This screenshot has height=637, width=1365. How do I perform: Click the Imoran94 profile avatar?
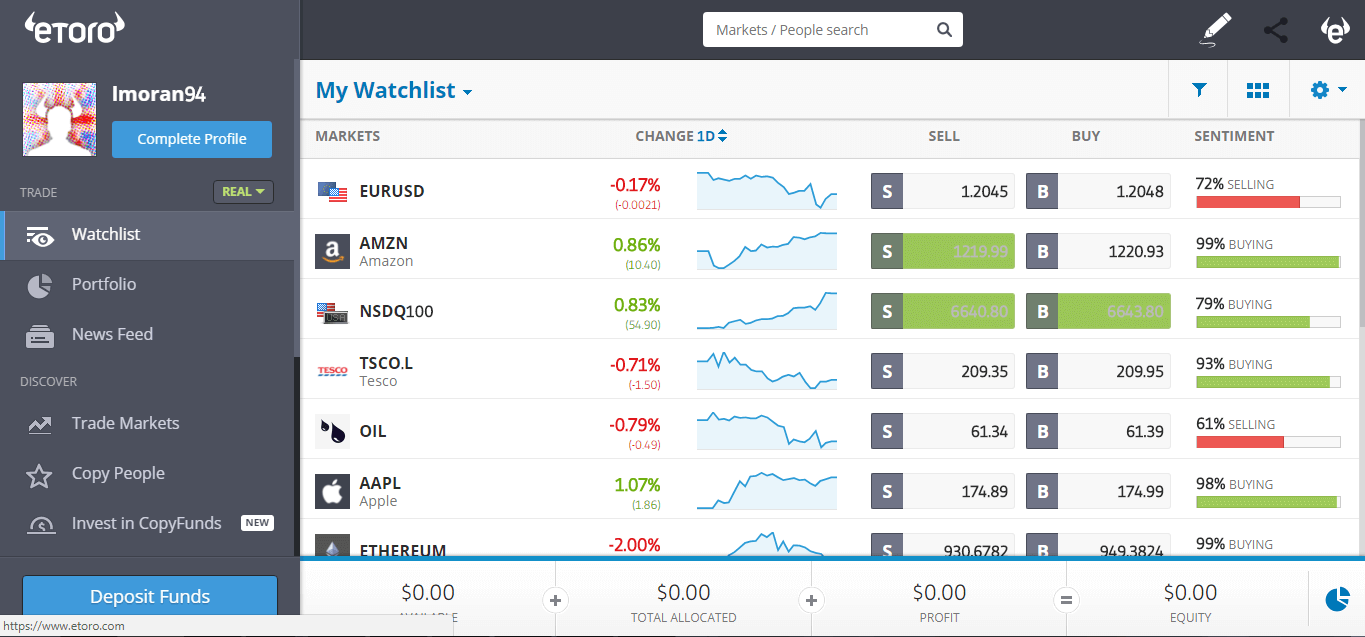coord(60,120)
